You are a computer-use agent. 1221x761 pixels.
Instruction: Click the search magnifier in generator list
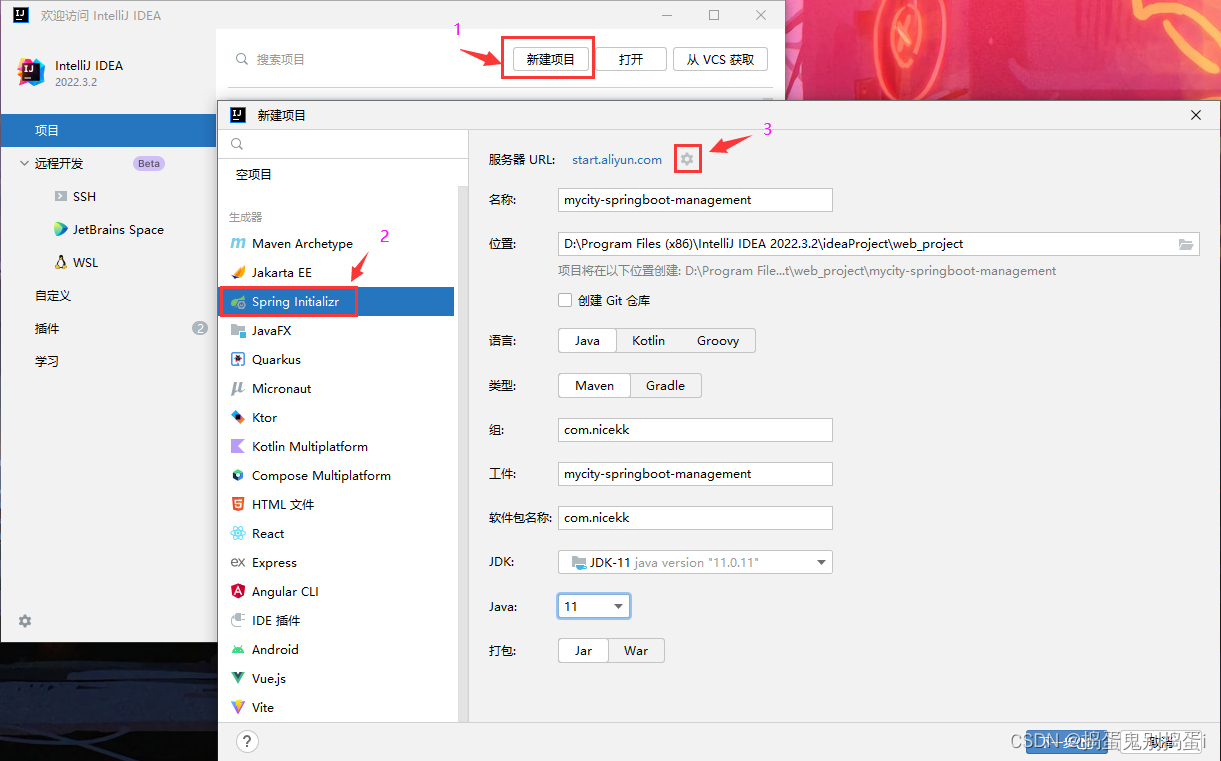coord(237,144)
